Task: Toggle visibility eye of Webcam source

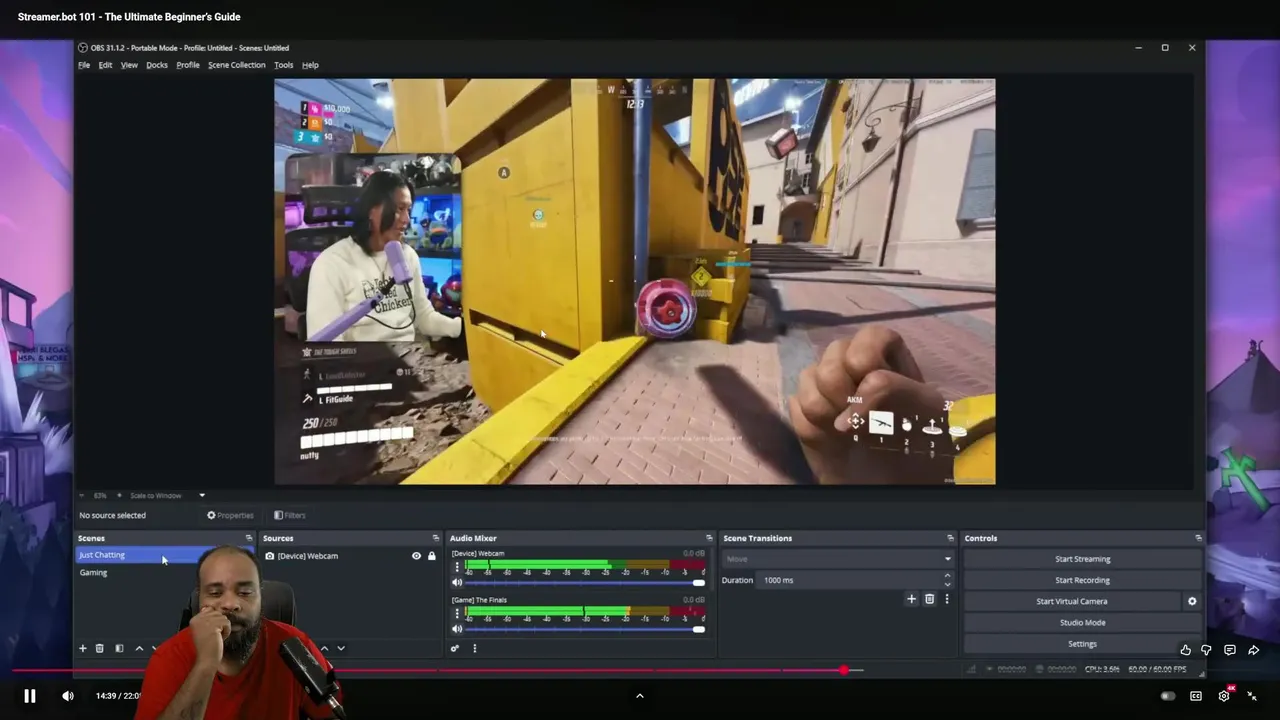Action: click(416, 556)
